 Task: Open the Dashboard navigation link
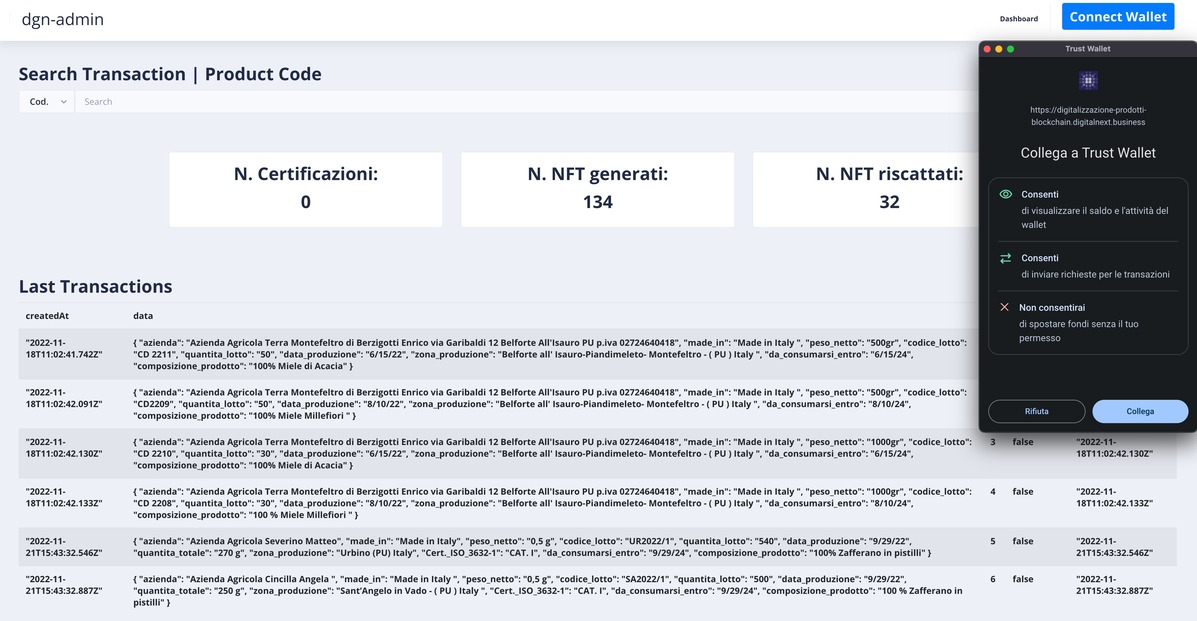(x=1018, y=18)
